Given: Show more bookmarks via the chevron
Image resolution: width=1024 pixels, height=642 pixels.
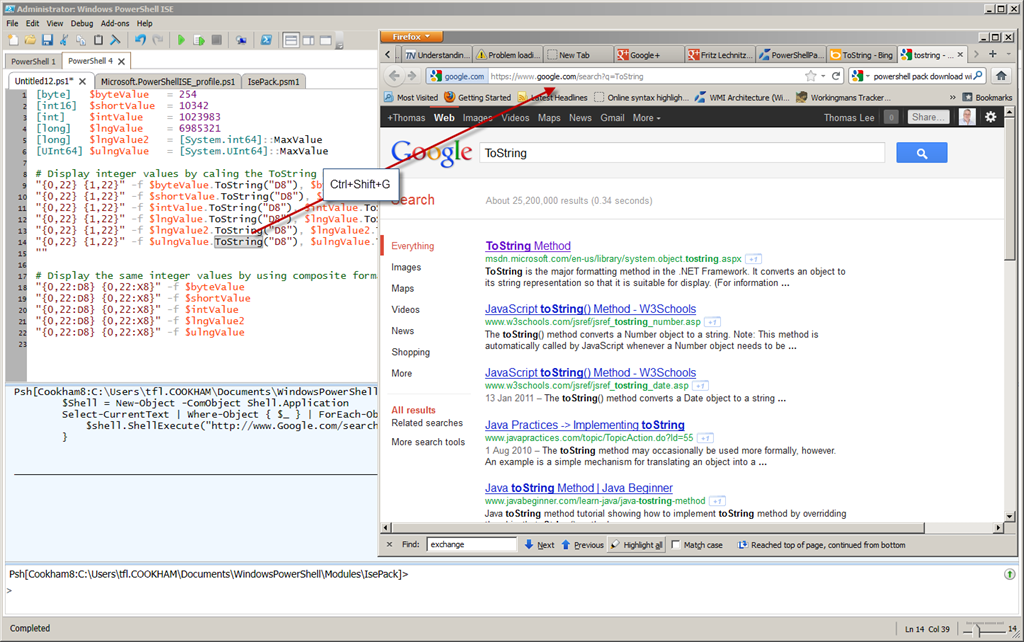Looking at the screenshot, I should tap(952, 97).
